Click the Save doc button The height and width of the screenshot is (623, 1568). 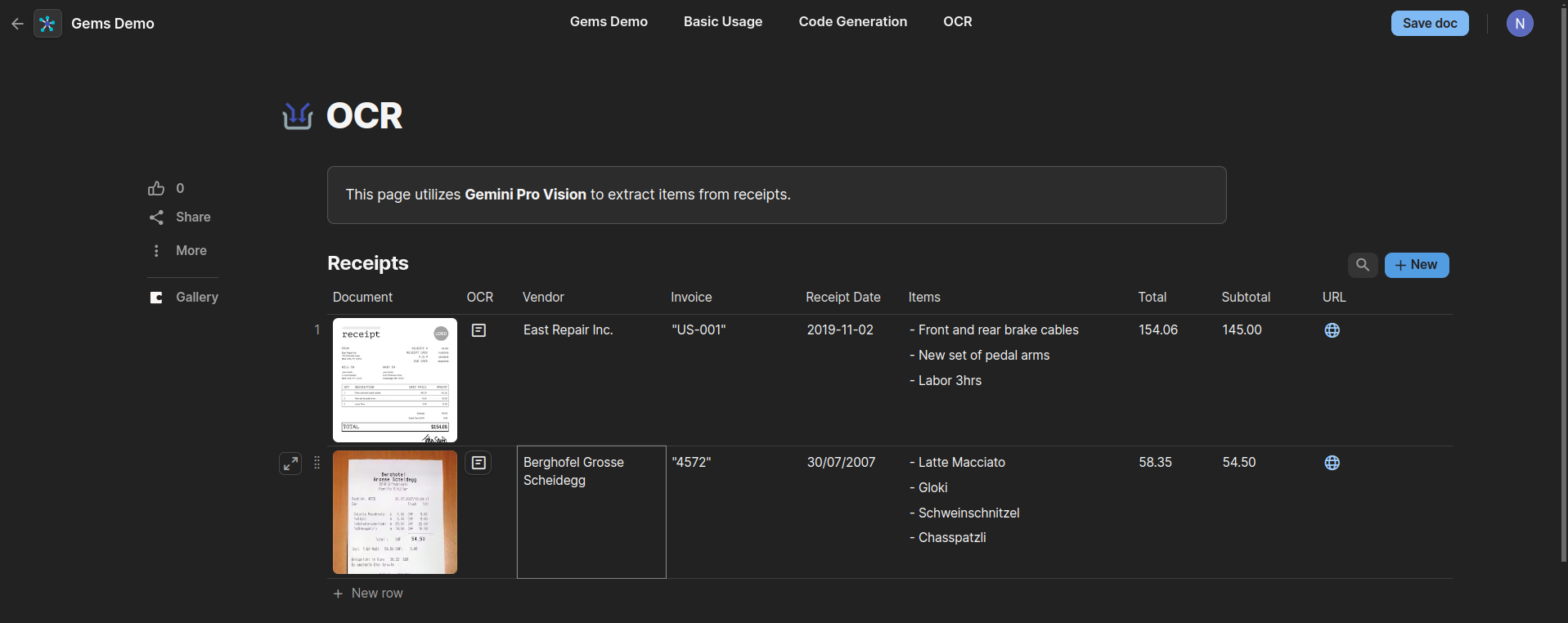pyautogui.click(x=1430, y=24)
